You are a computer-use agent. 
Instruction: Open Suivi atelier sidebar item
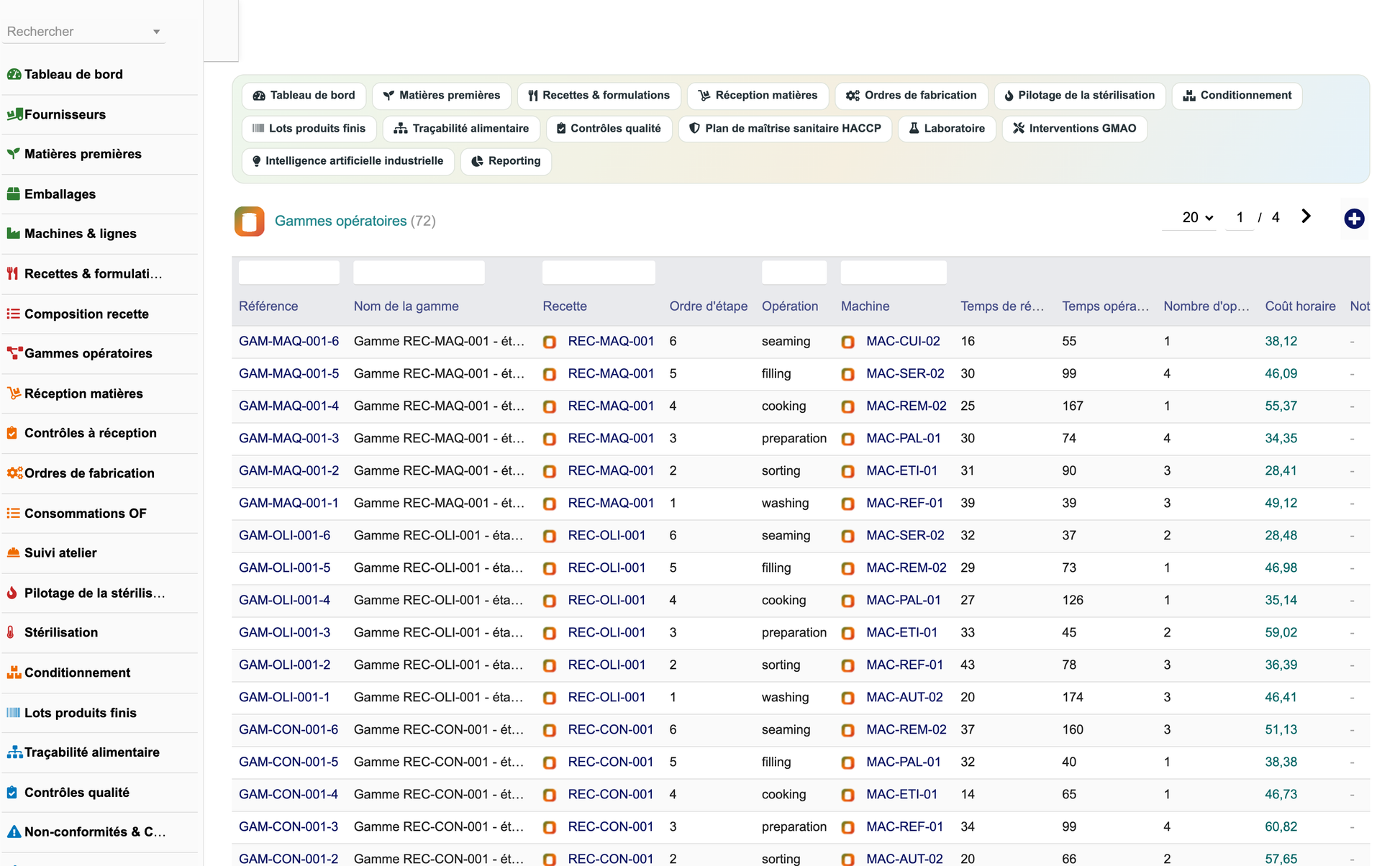(52, 552)
